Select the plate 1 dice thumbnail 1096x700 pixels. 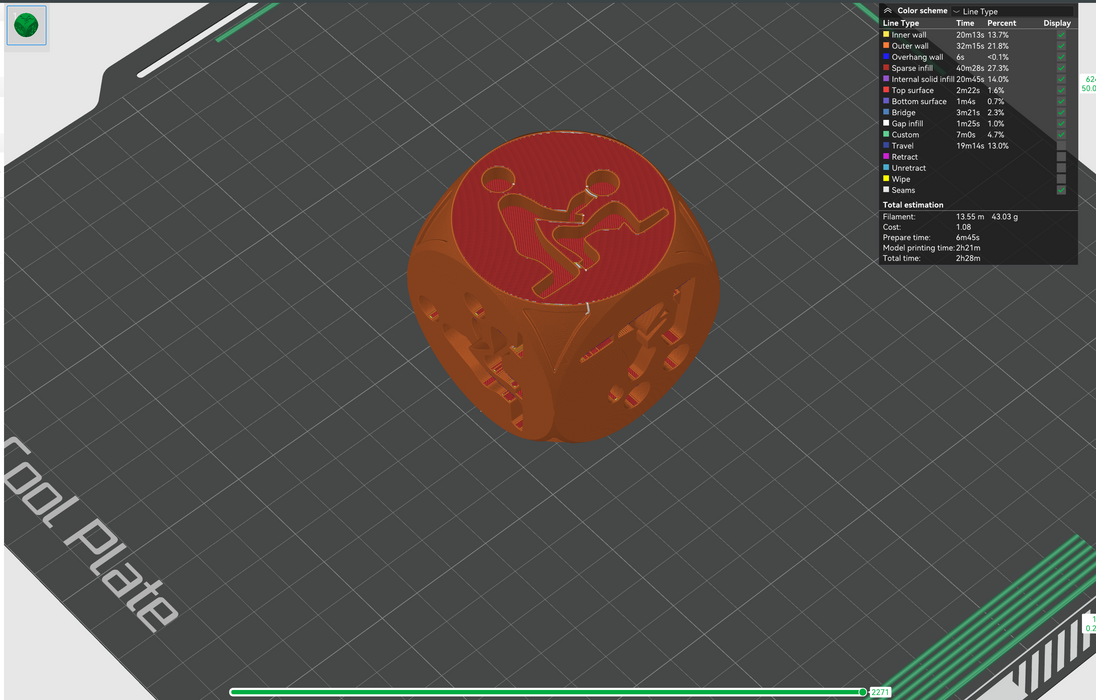26,26
